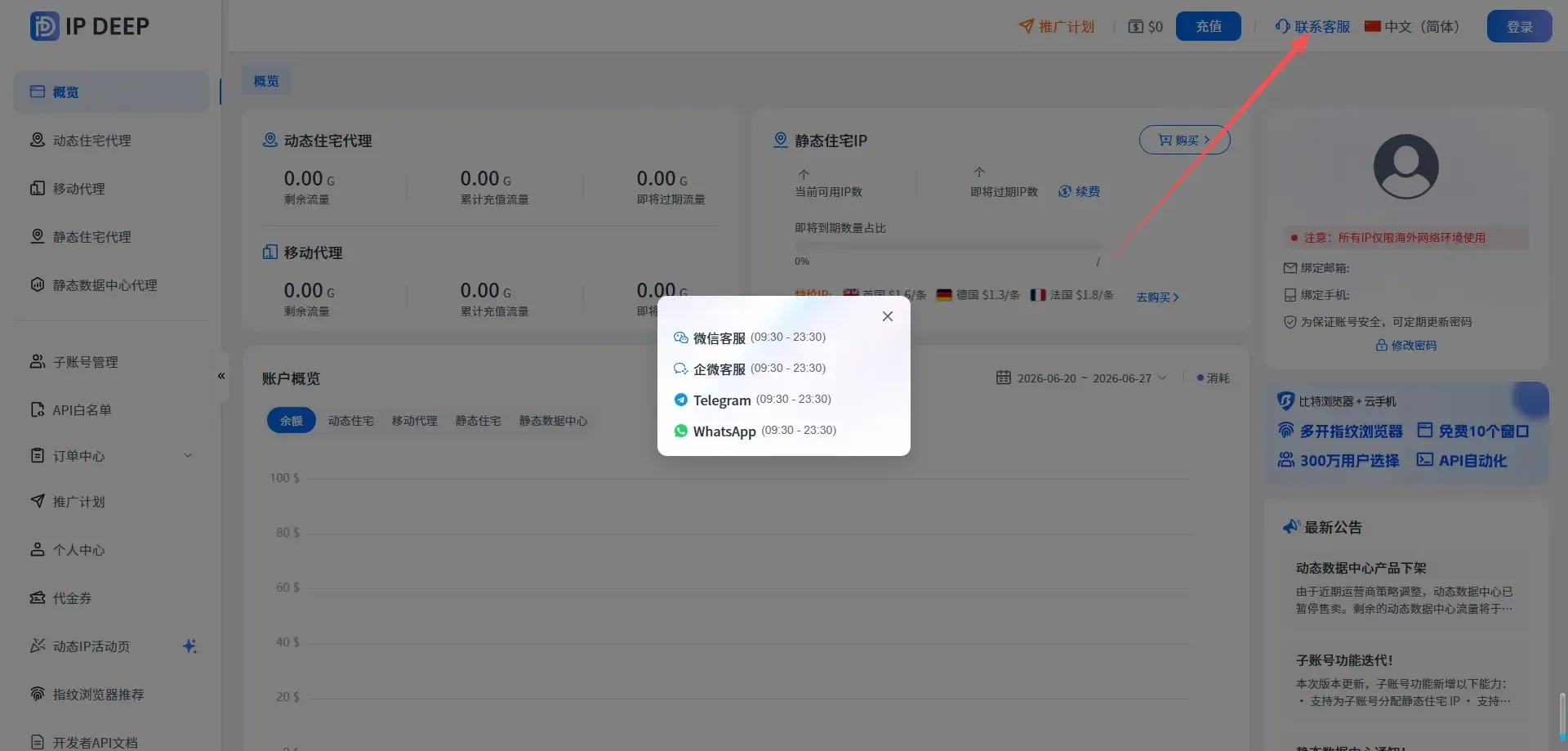Click the 比特浏览器+云手机 banner
The height and width of the screenshot is (751, 1568).
pos(1405,431)
